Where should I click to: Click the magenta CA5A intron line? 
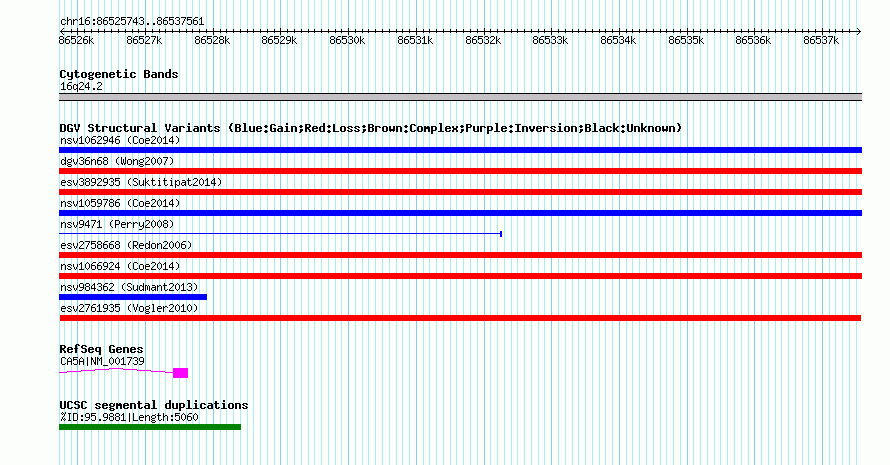[116, 370]
